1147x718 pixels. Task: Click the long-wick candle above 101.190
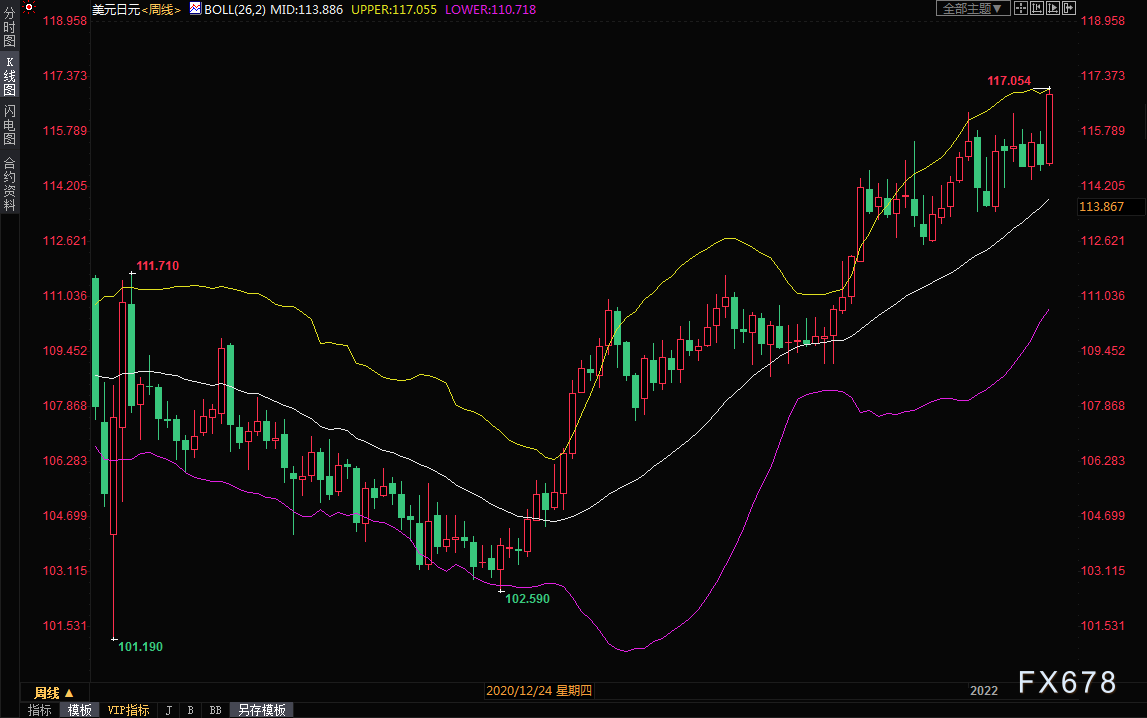pyautogui.click(x=113, y=475)
